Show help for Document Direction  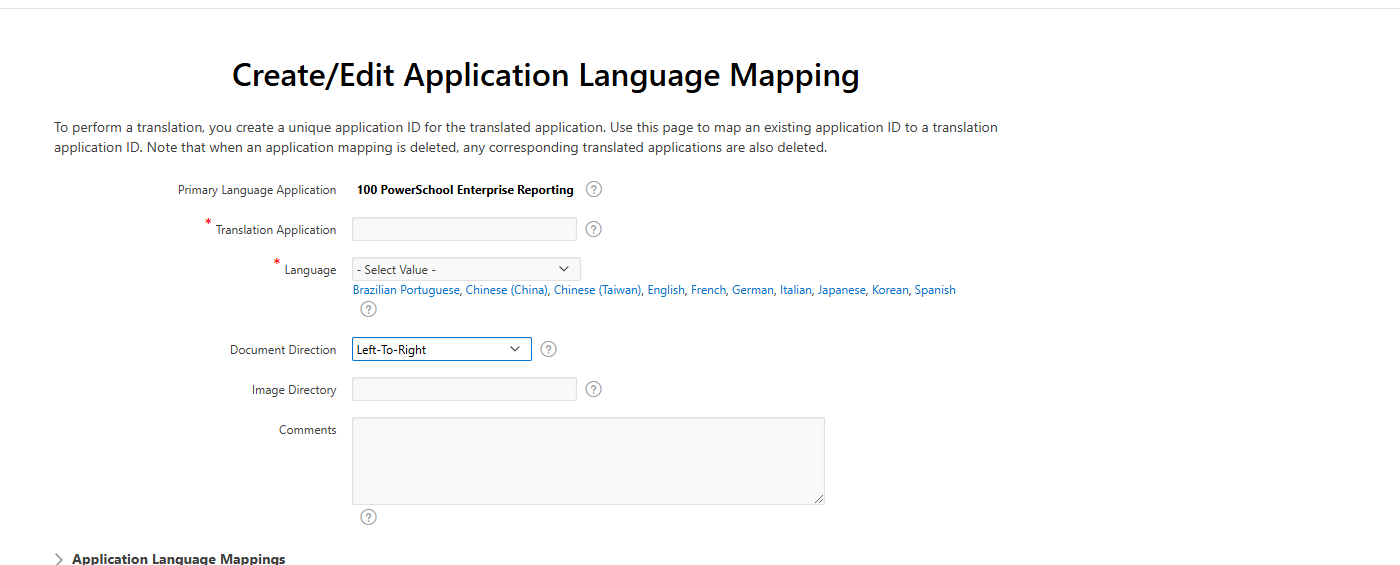(x=548, y=349)
